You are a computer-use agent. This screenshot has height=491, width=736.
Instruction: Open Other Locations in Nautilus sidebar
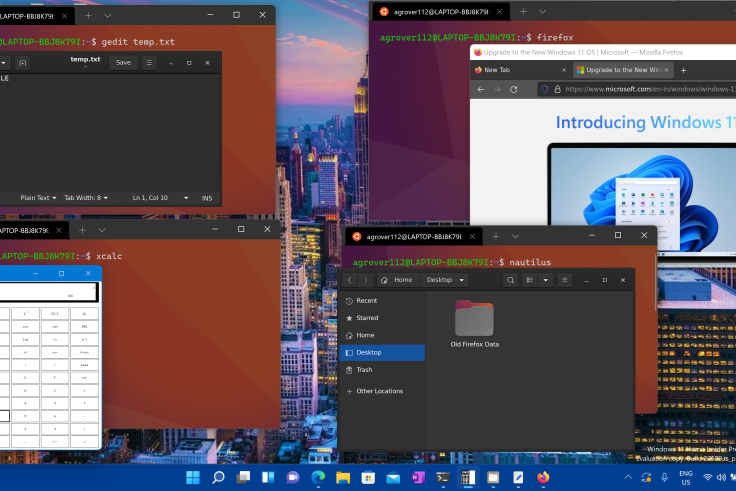(382, 391)
